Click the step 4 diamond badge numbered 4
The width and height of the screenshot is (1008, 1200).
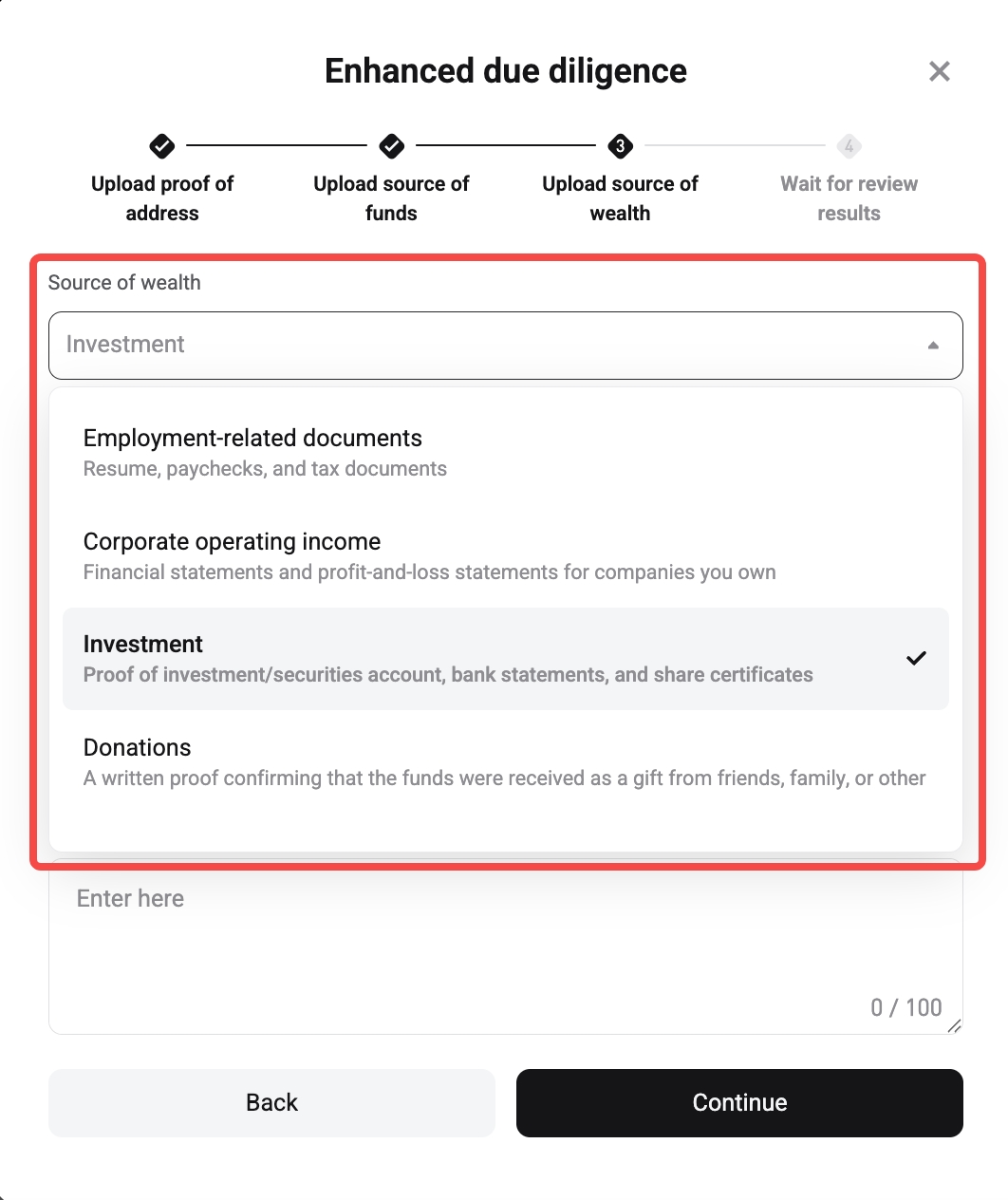[848, 147]
